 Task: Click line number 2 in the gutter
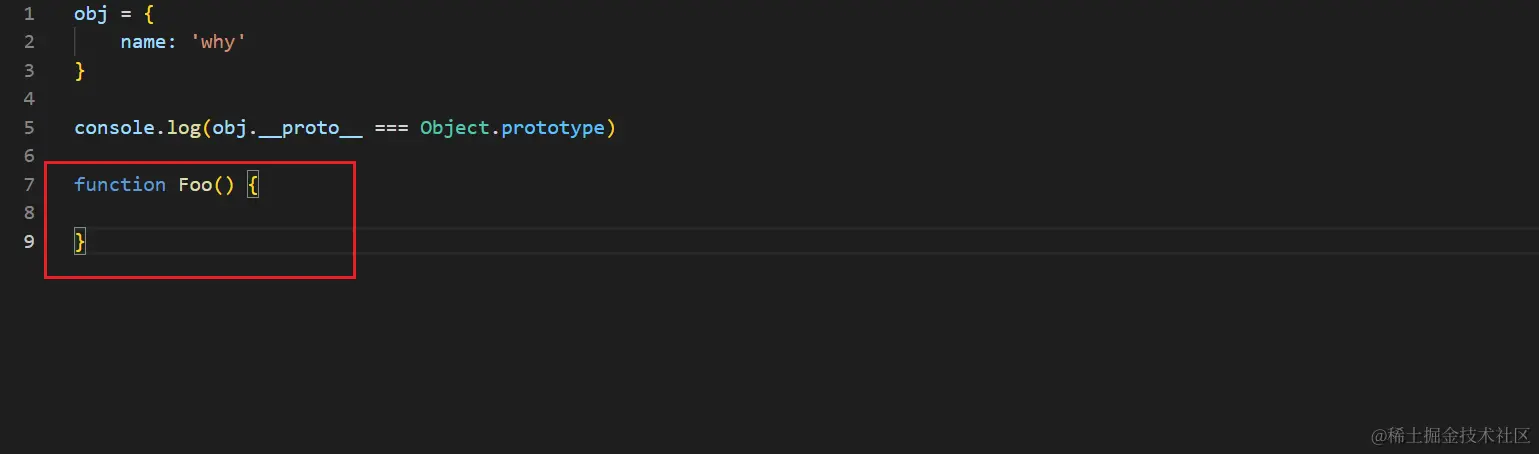point(28,42)
